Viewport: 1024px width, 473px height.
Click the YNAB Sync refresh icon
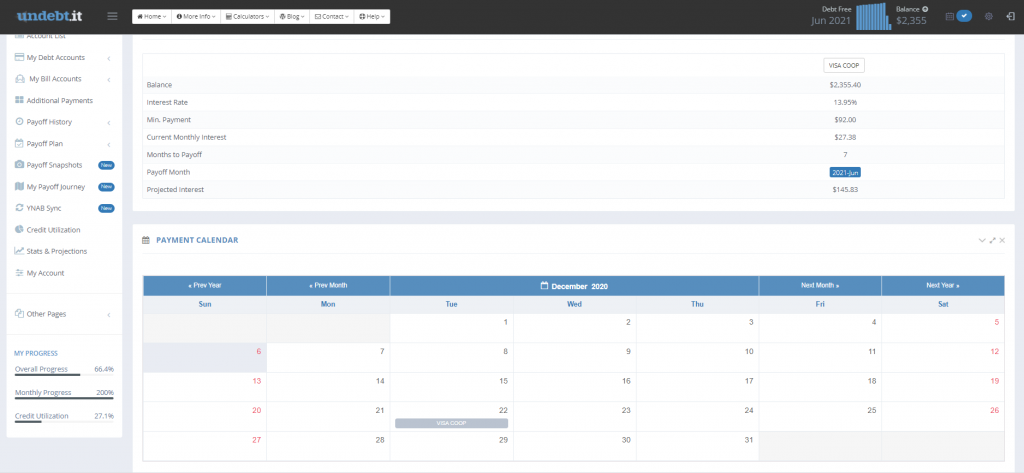click(x=19, y=208)
